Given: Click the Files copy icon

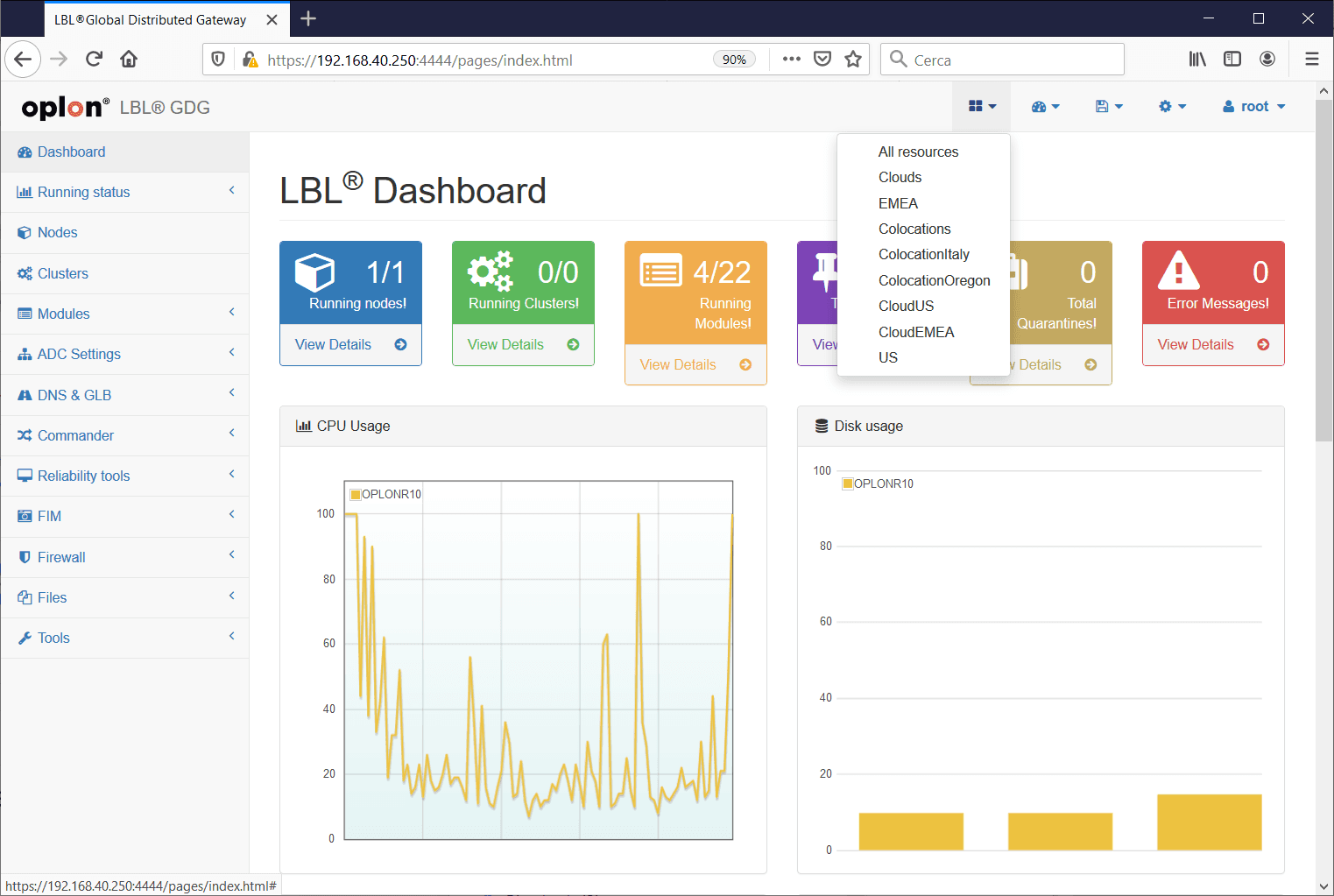Looking at the screenshot, I should pos(25,597).
